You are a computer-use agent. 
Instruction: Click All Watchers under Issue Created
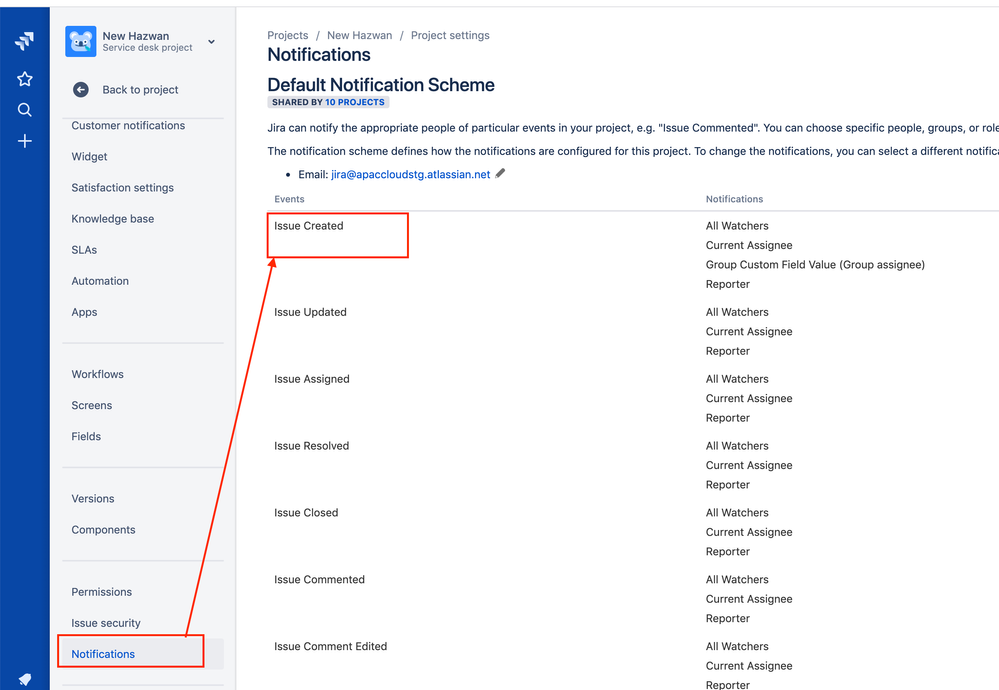737,226
